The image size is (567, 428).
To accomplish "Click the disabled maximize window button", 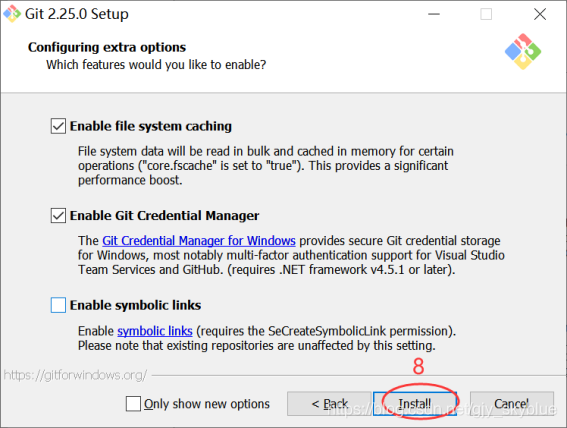I will click(x=486, y=14).
